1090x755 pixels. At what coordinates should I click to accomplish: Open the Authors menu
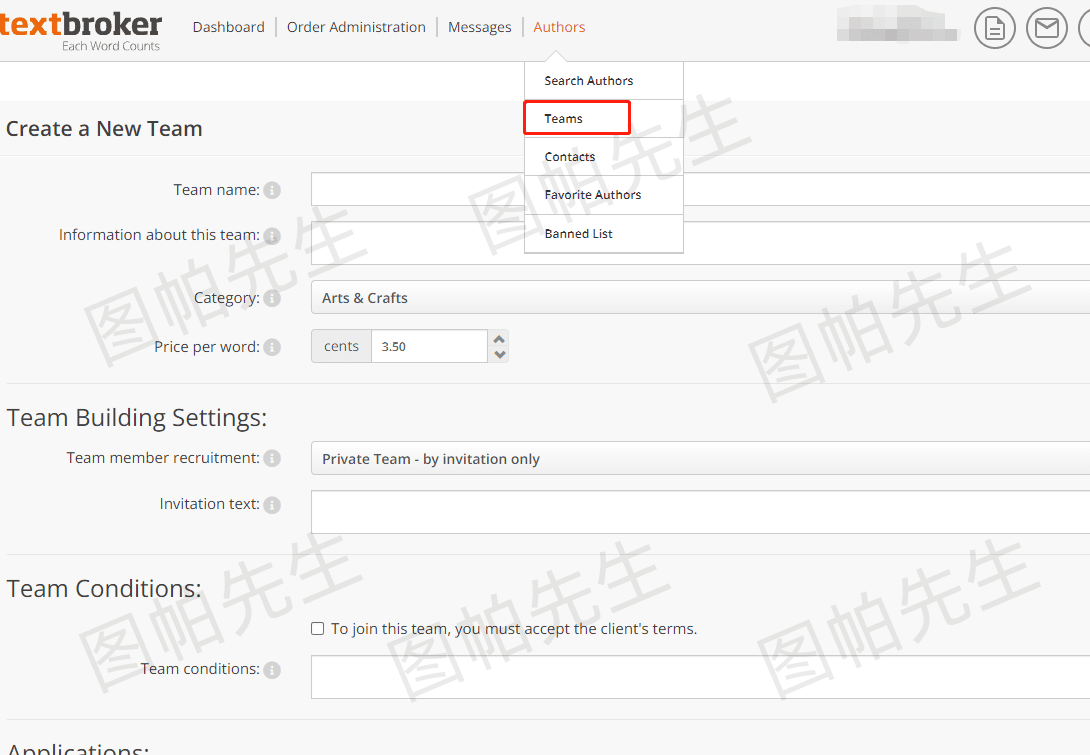(559, 27)
